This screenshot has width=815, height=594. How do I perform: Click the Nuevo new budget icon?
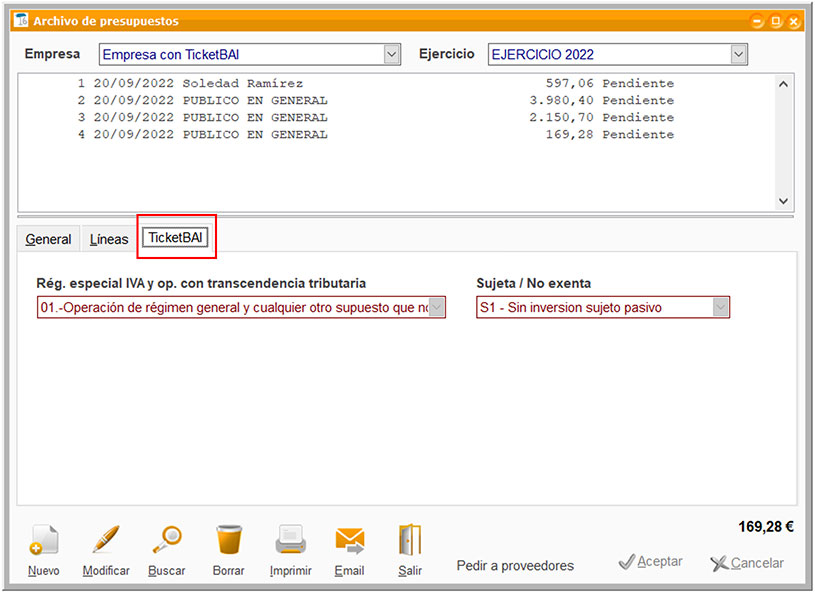pyautogui.click(x=44, y=541)
